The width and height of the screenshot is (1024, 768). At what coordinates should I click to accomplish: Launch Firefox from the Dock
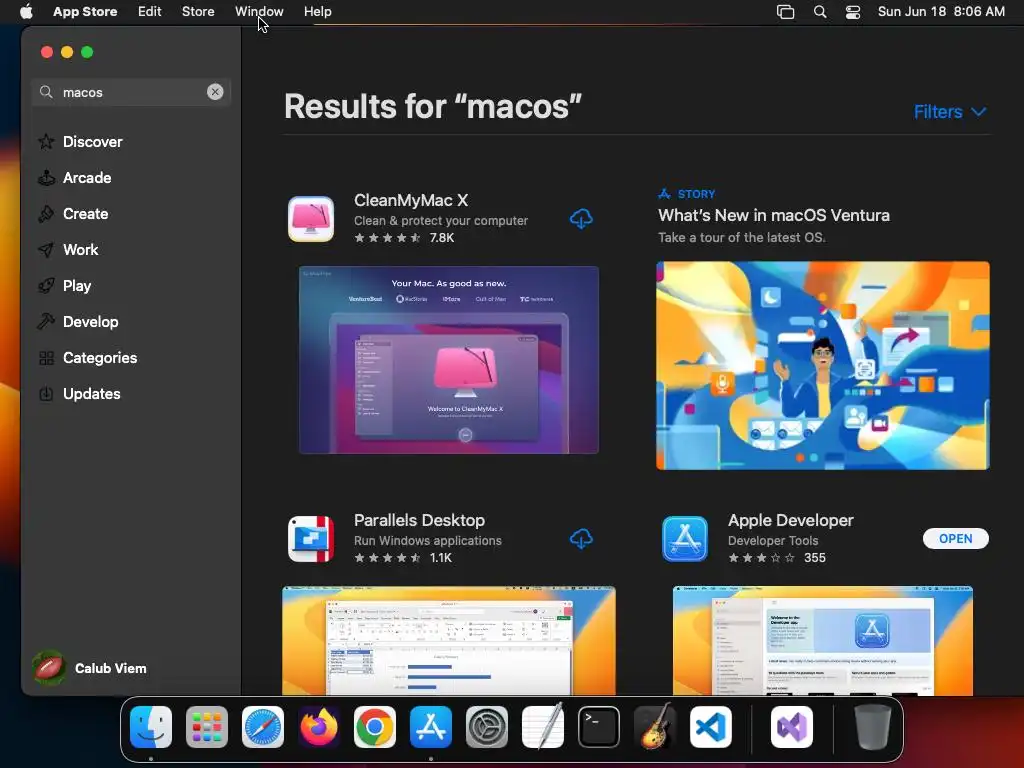[x=319, y=727]
